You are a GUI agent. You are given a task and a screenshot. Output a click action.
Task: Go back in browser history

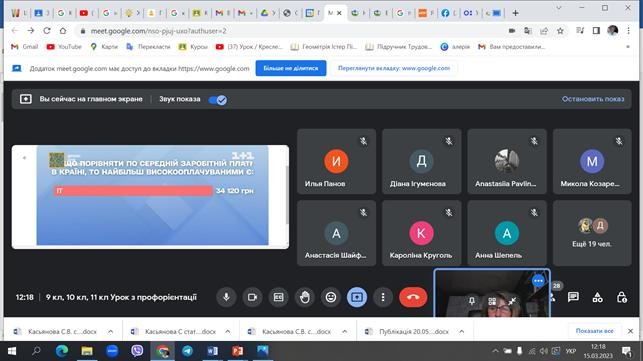point(15,31)
